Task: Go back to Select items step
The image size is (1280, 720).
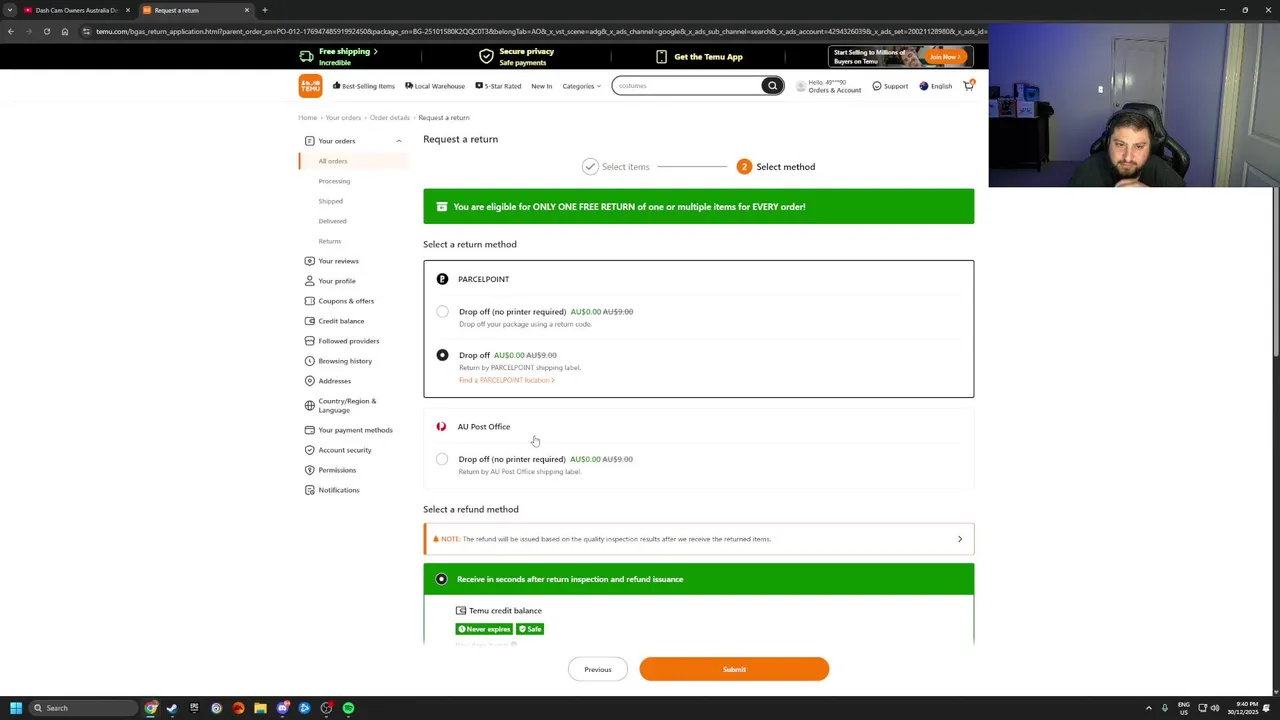Action: coord(616,167)
